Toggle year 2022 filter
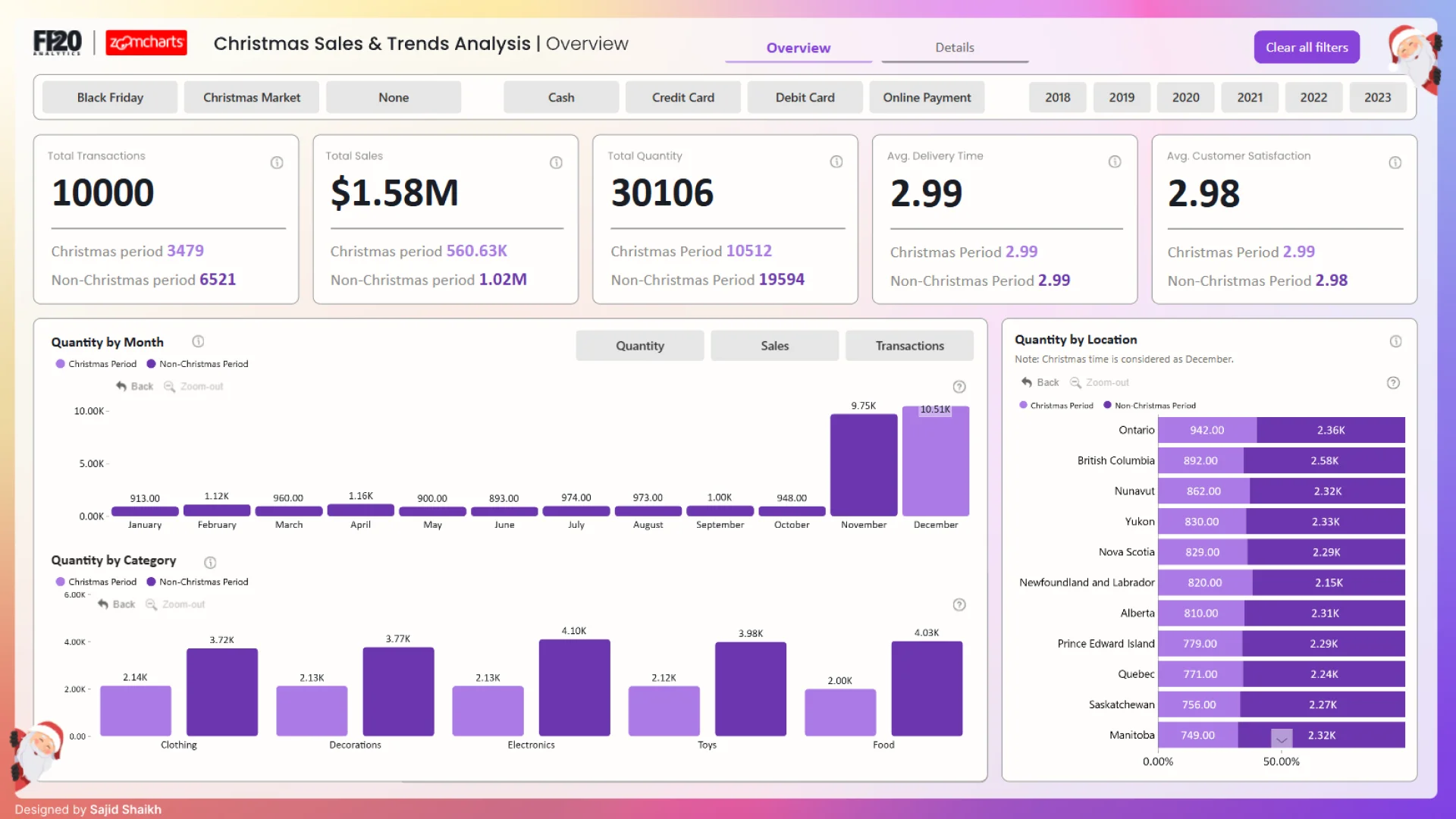Image resolution: width=1456 pixels, height=819 pixels. 1313,97
